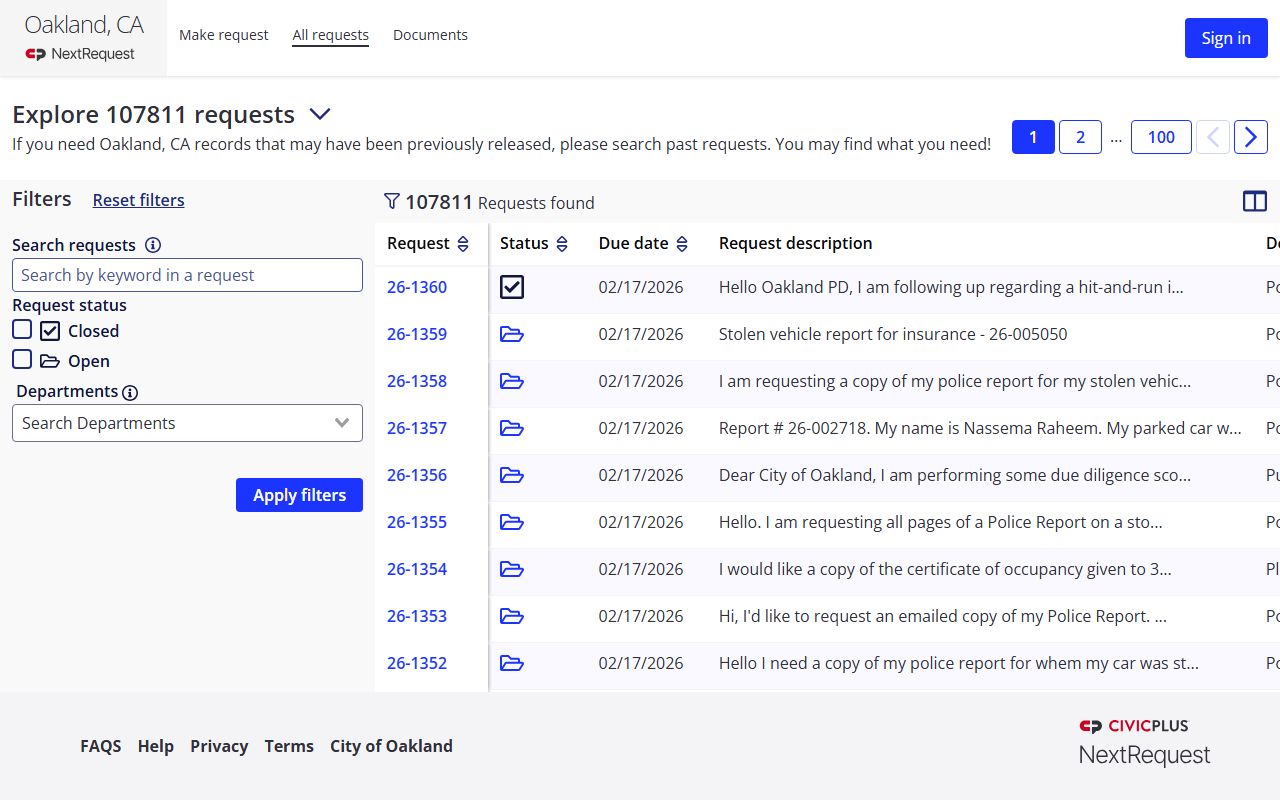Screen dimensions: 1280x800
Task: Sort by Request column arrows
Action: 463,244
